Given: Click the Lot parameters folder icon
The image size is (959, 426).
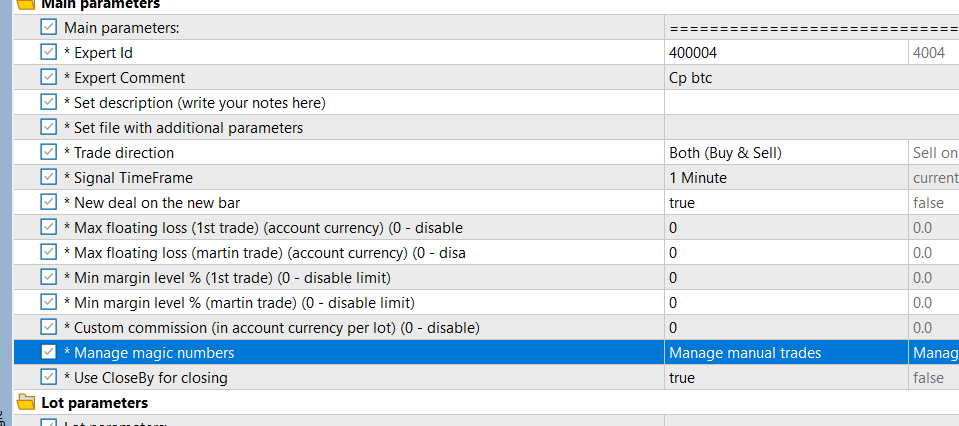Looking at the screenshot, I should (27, 402).
